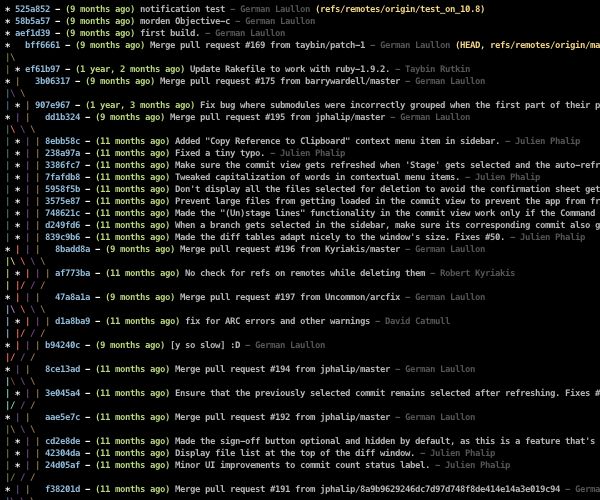Click author name David Catmull
The width and height of the screenshot is (600, 500).
(417, 321)
